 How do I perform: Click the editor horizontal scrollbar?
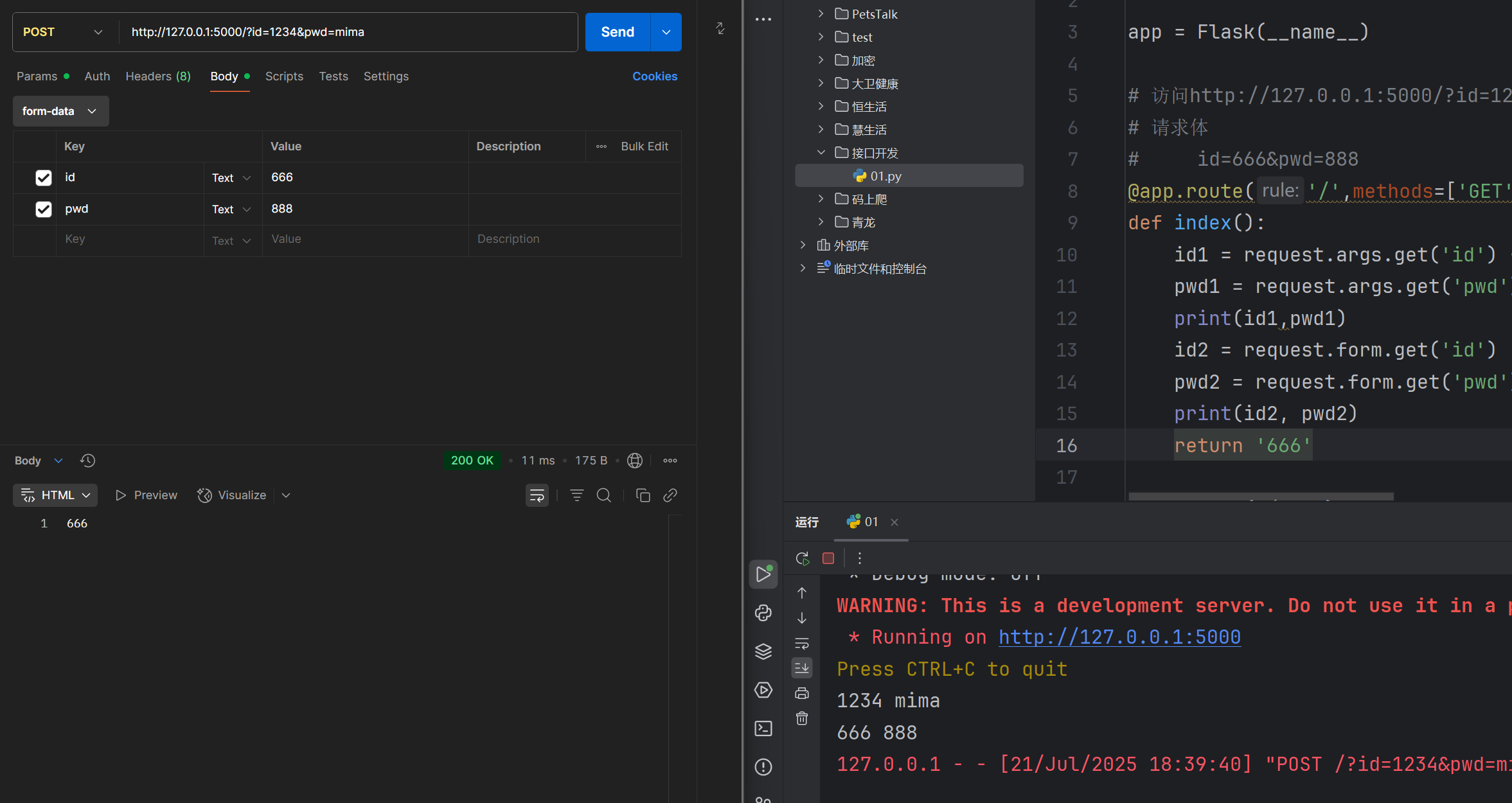pos(1261,497)
